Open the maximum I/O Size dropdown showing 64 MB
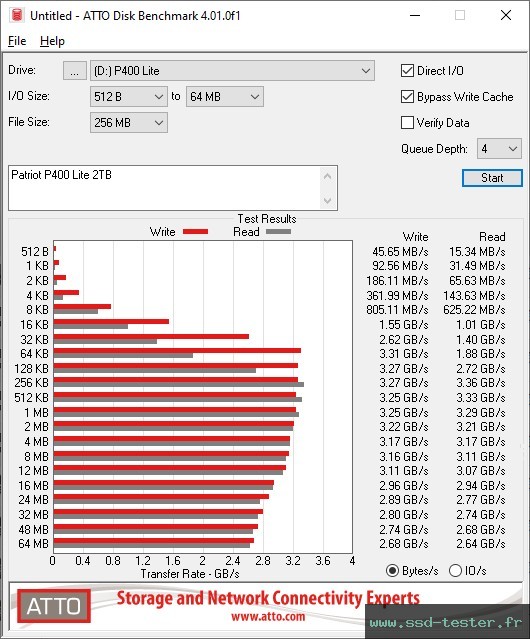 coord(225,97)
